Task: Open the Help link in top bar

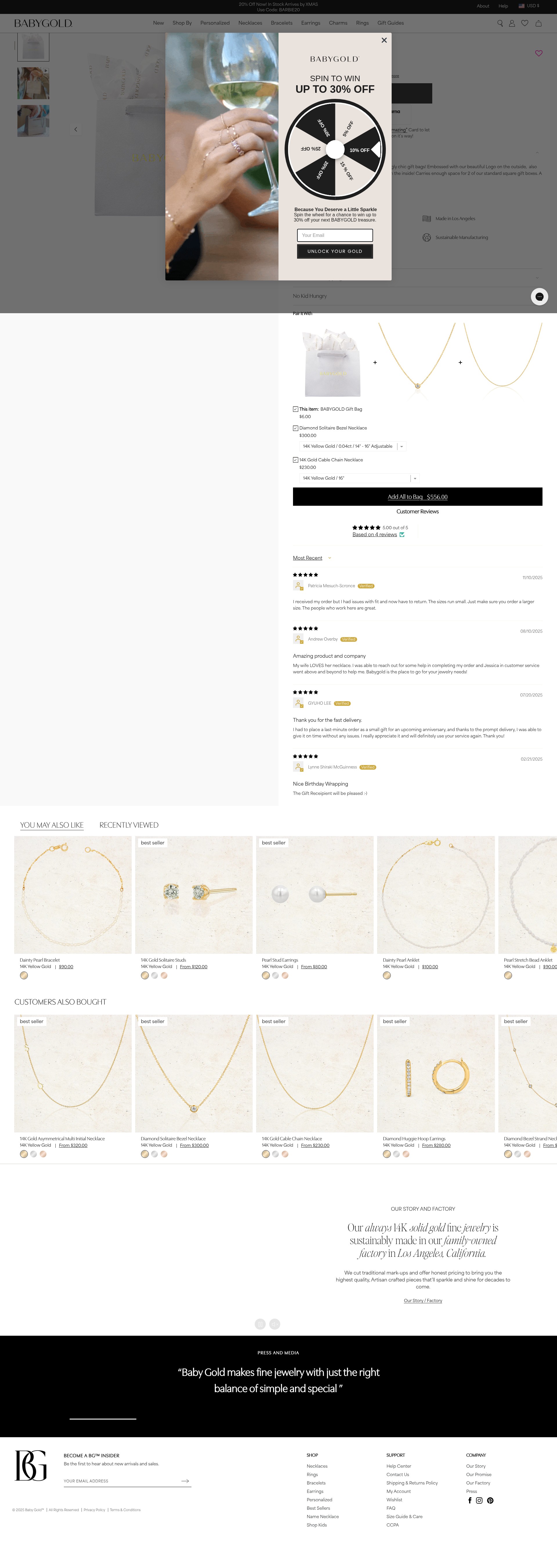Action: tap(503, 6)
